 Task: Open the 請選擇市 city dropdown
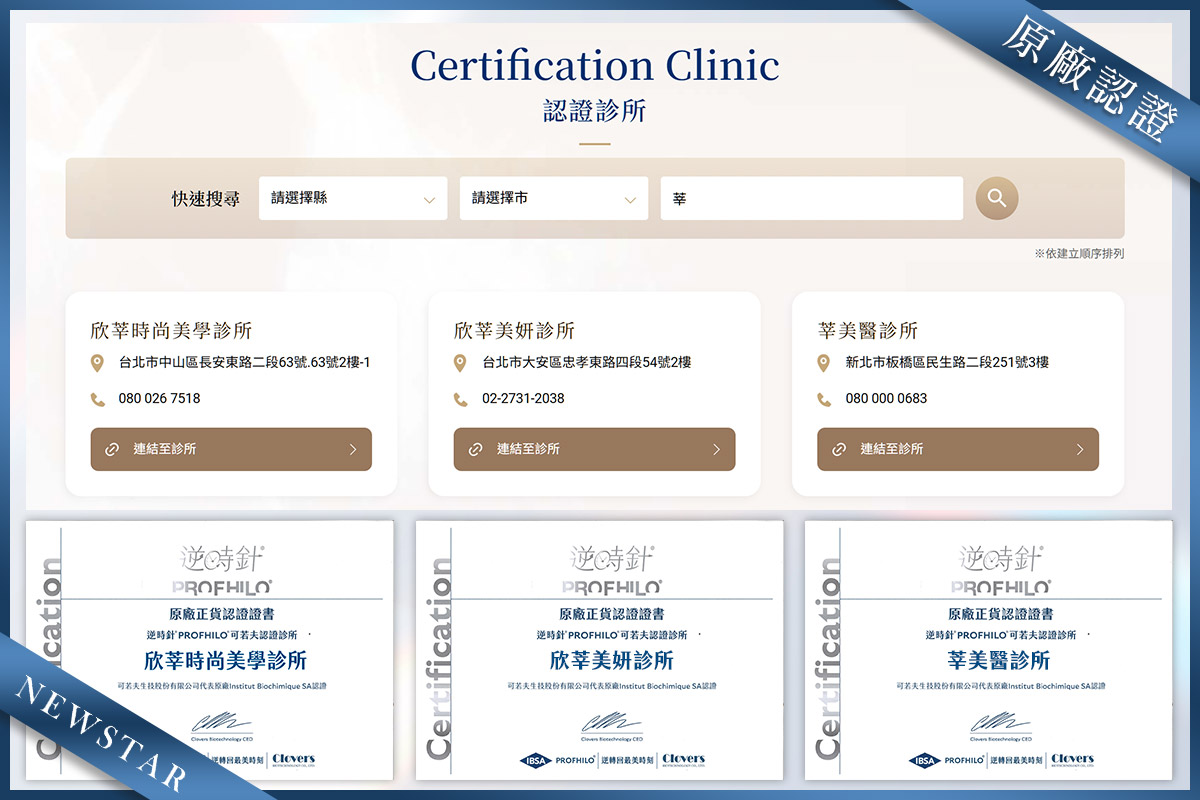click(x=553, y=199)
